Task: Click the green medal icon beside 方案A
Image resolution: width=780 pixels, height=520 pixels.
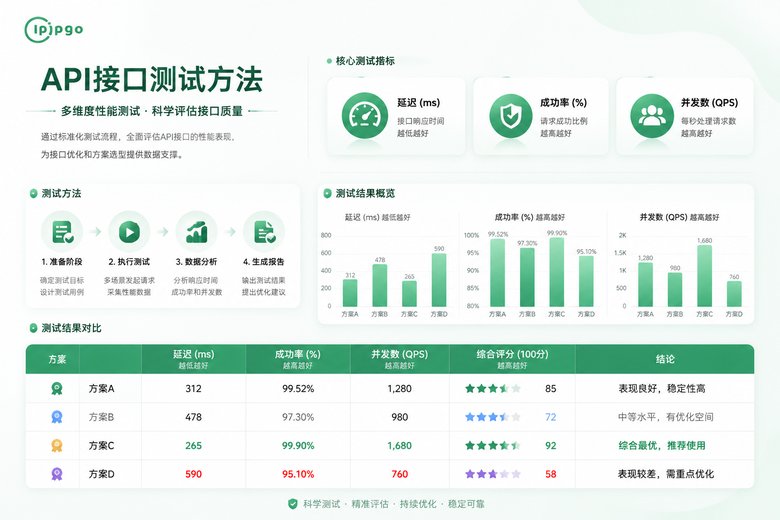Action: 57,388
